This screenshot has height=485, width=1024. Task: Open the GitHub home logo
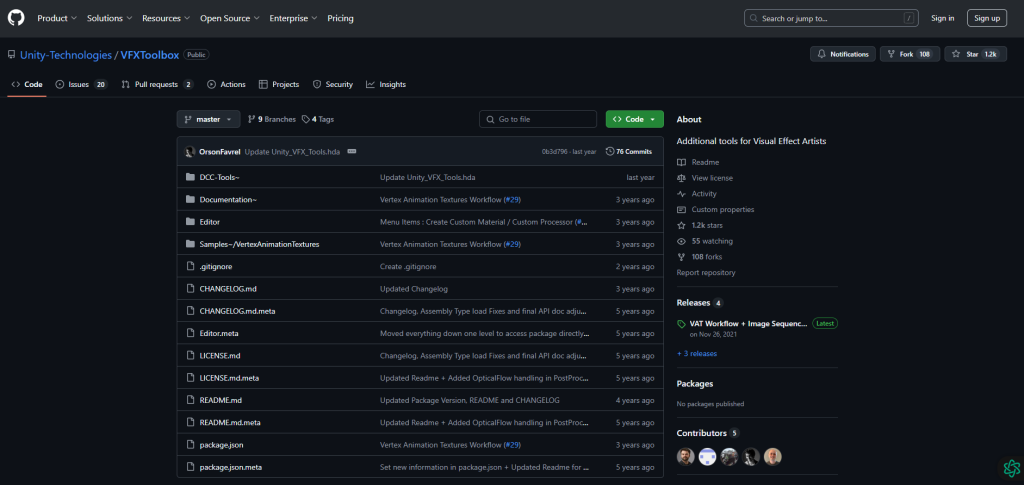click(16, 18)
